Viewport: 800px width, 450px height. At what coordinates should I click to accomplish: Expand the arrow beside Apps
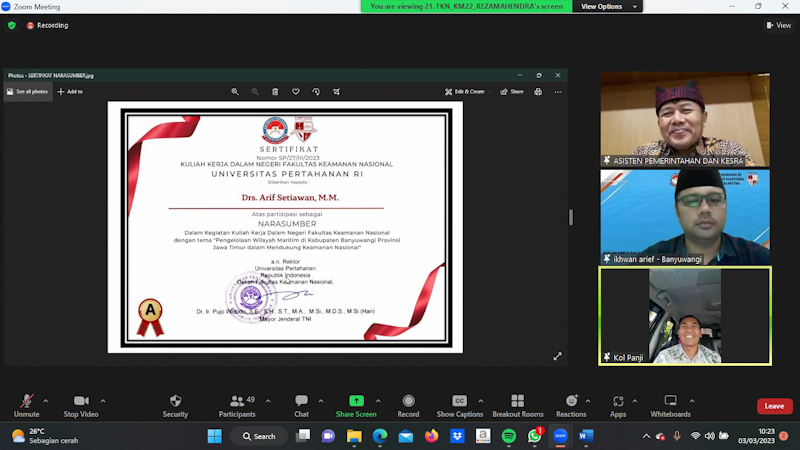coord(635,401)
